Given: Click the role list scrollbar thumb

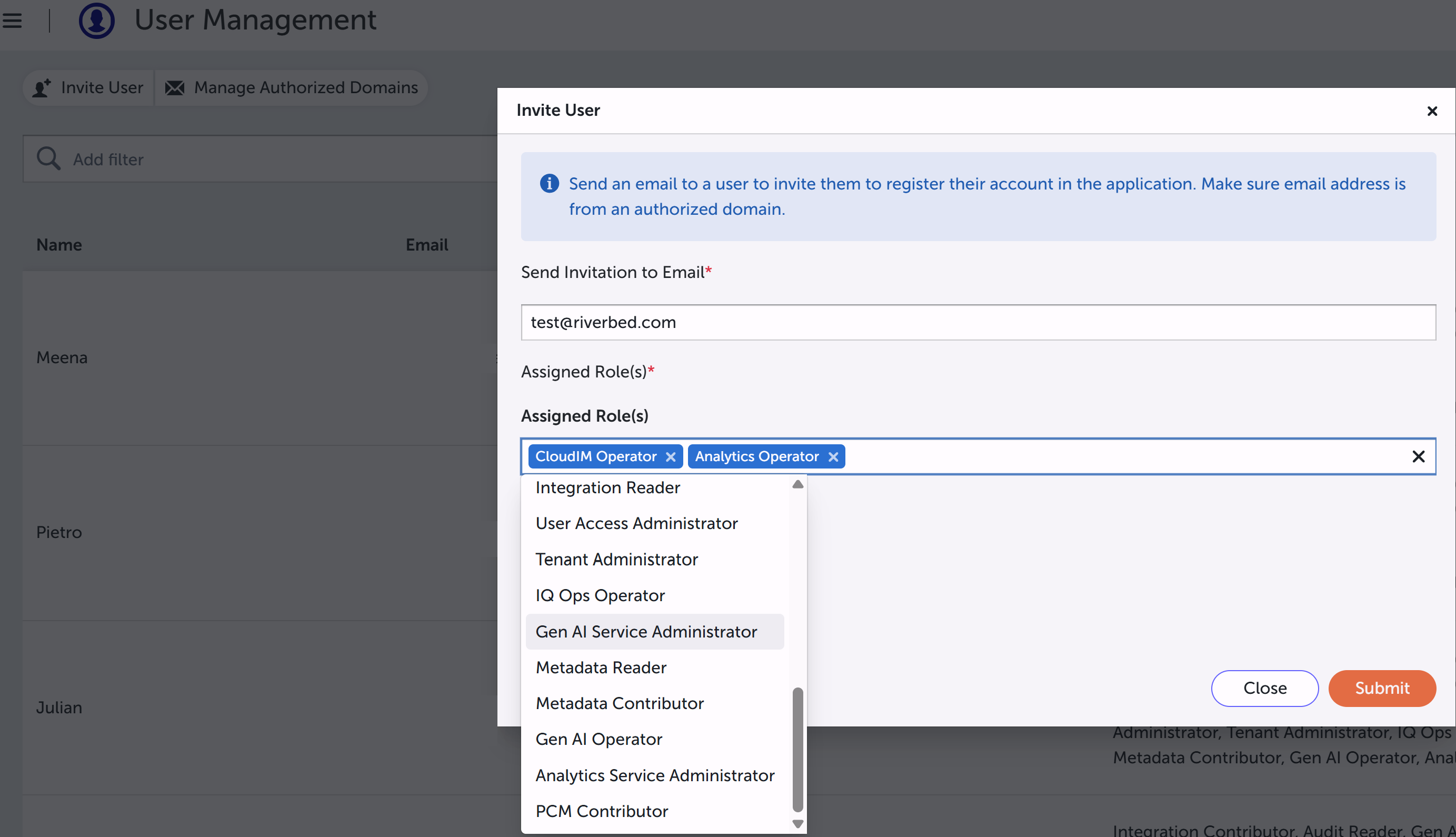Looking at the screenshot, I should click(797, 750).
